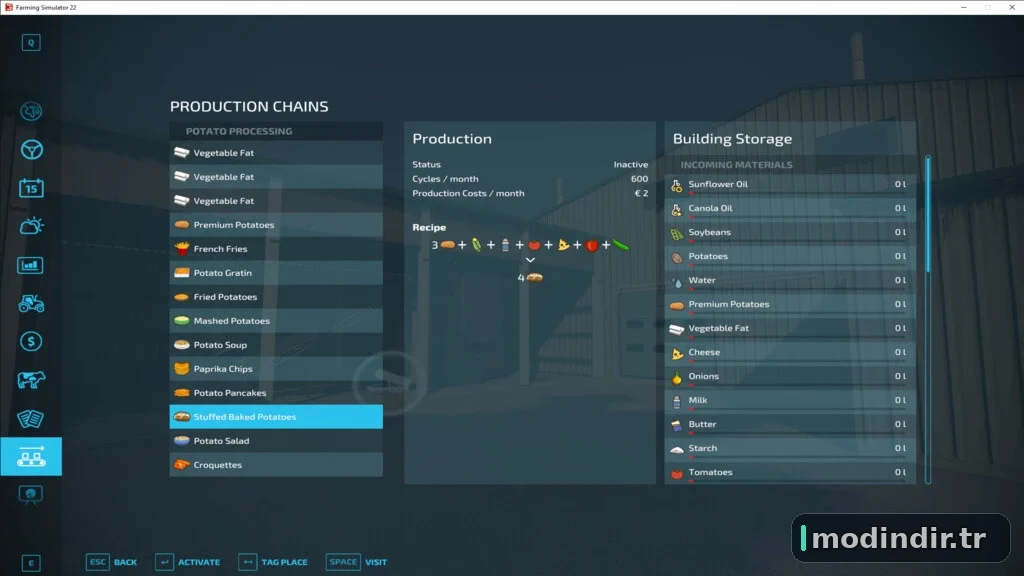Open the tractor garage sidebar icon
Image resolution: width=1024 pixels, height=576 pixels.
pyautogui.click(x=31, y=304)
